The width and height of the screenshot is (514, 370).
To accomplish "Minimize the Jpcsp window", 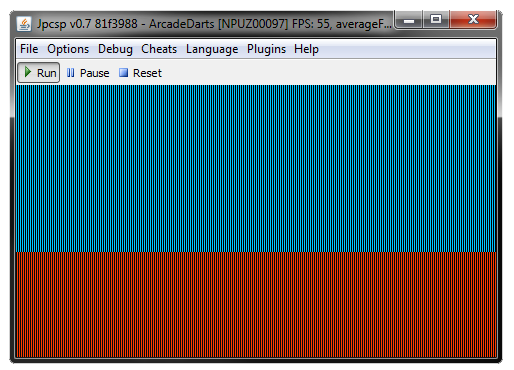I will coord(409,20).
